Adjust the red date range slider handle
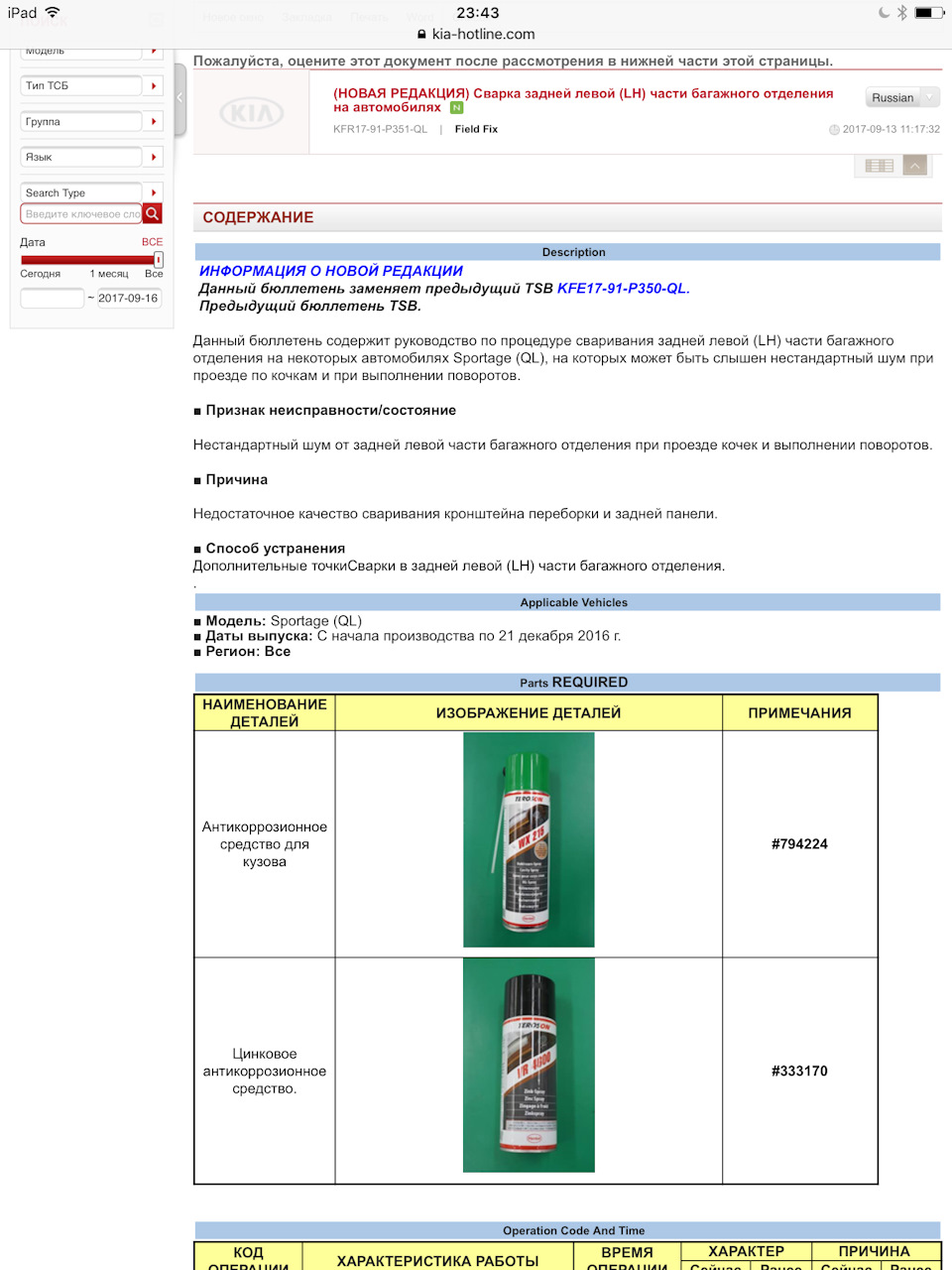This screenshot has width=952, height=1270. coord(159,259)
